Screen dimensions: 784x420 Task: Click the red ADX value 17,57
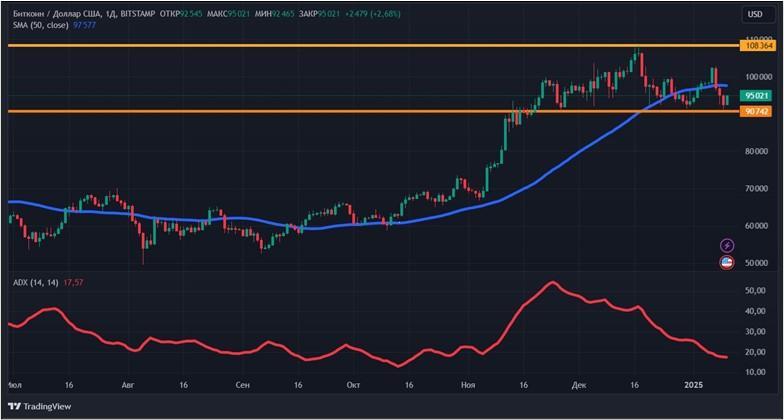(73, 283)
